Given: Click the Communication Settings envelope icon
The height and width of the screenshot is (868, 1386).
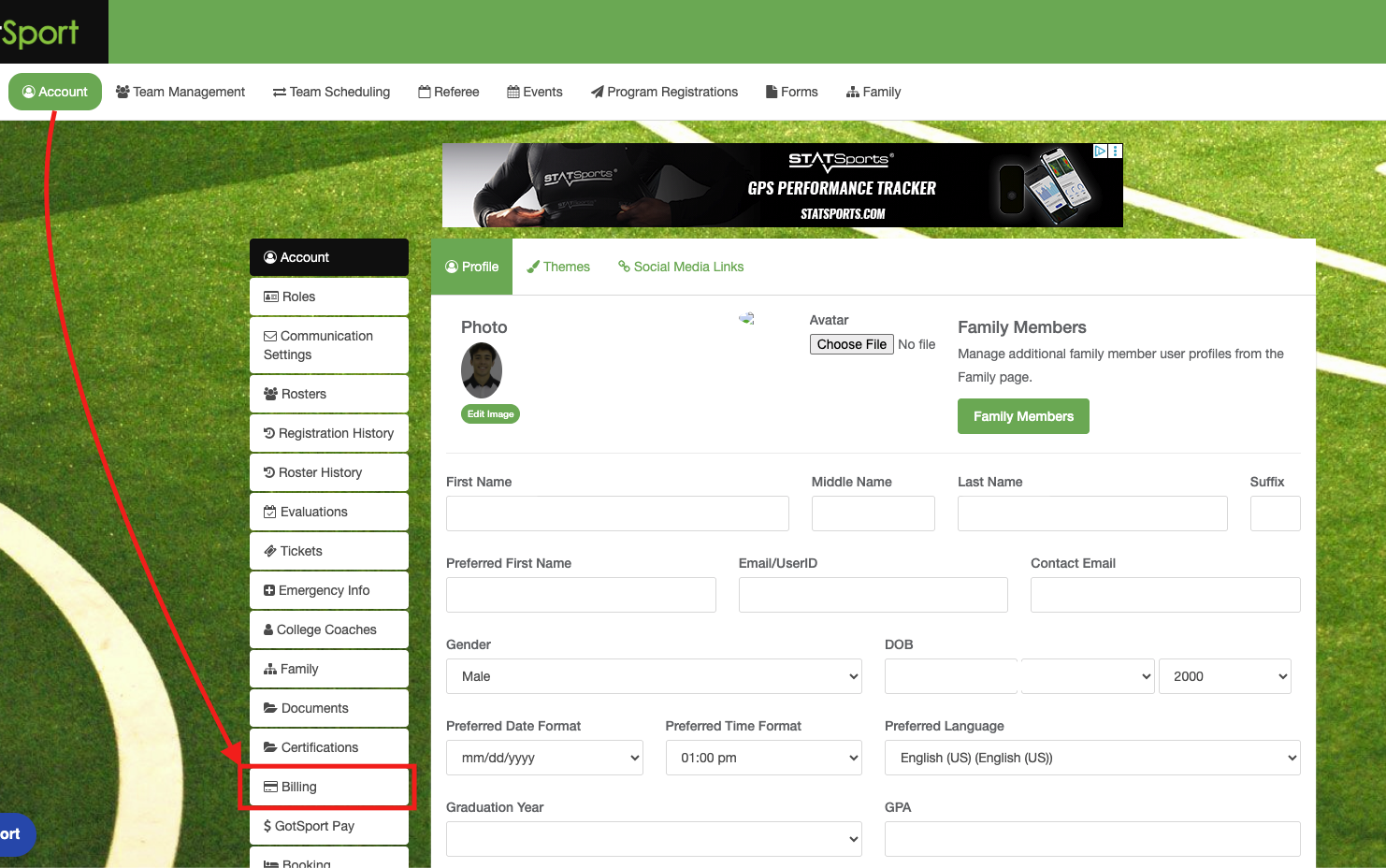Looking at the screenshot, I should 270,336.
